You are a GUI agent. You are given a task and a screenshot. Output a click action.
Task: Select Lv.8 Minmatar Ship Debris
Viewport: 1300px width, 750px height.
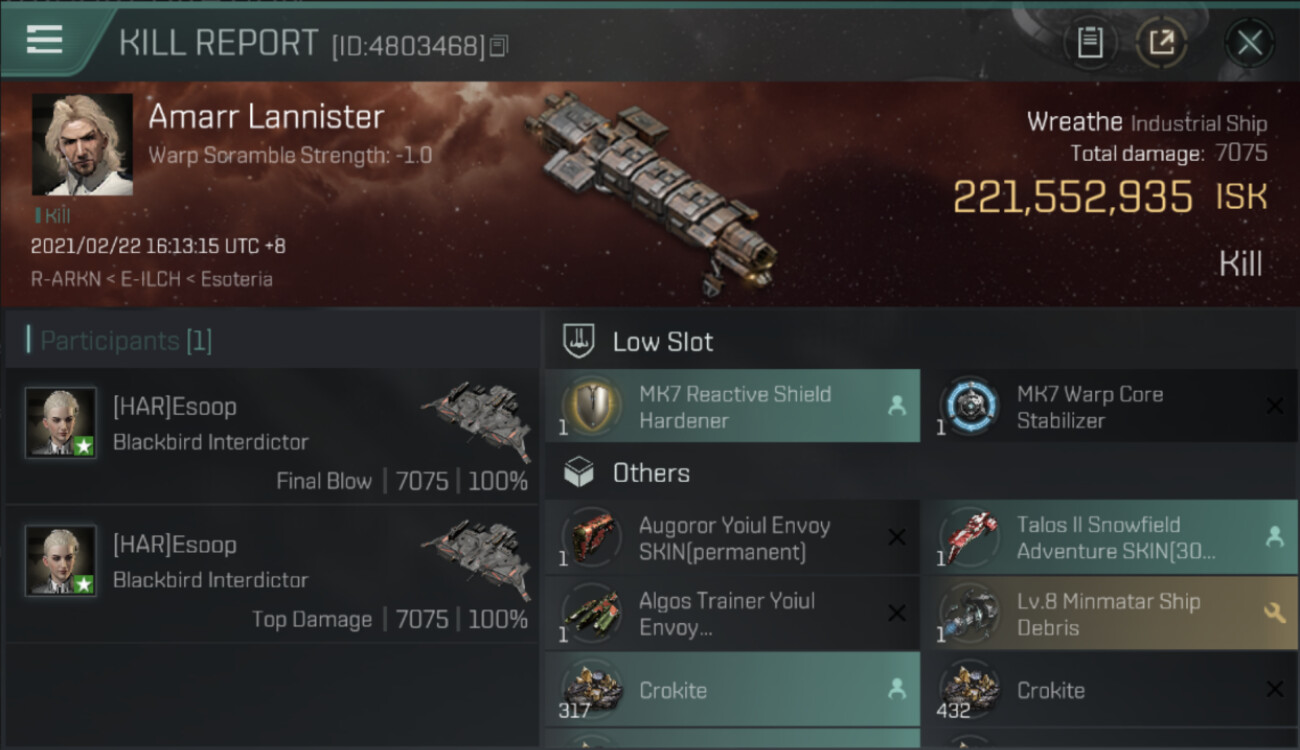pyautogui.click(x=1110, y=614)
